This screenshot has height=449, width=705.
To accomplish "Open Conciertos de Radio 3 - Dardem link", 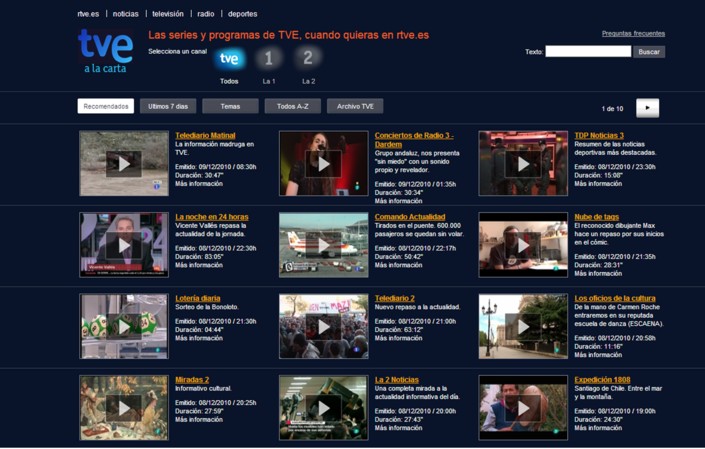I will [414, 140].
